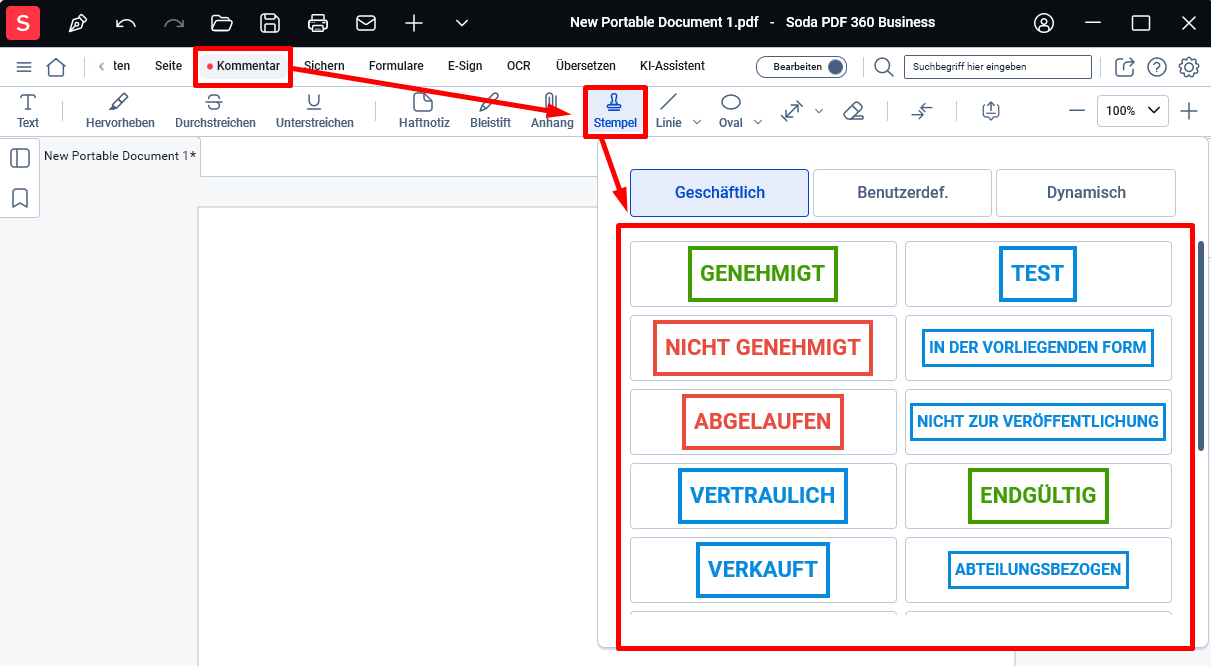Select the Oval shape tool

[x=731, y=110]
